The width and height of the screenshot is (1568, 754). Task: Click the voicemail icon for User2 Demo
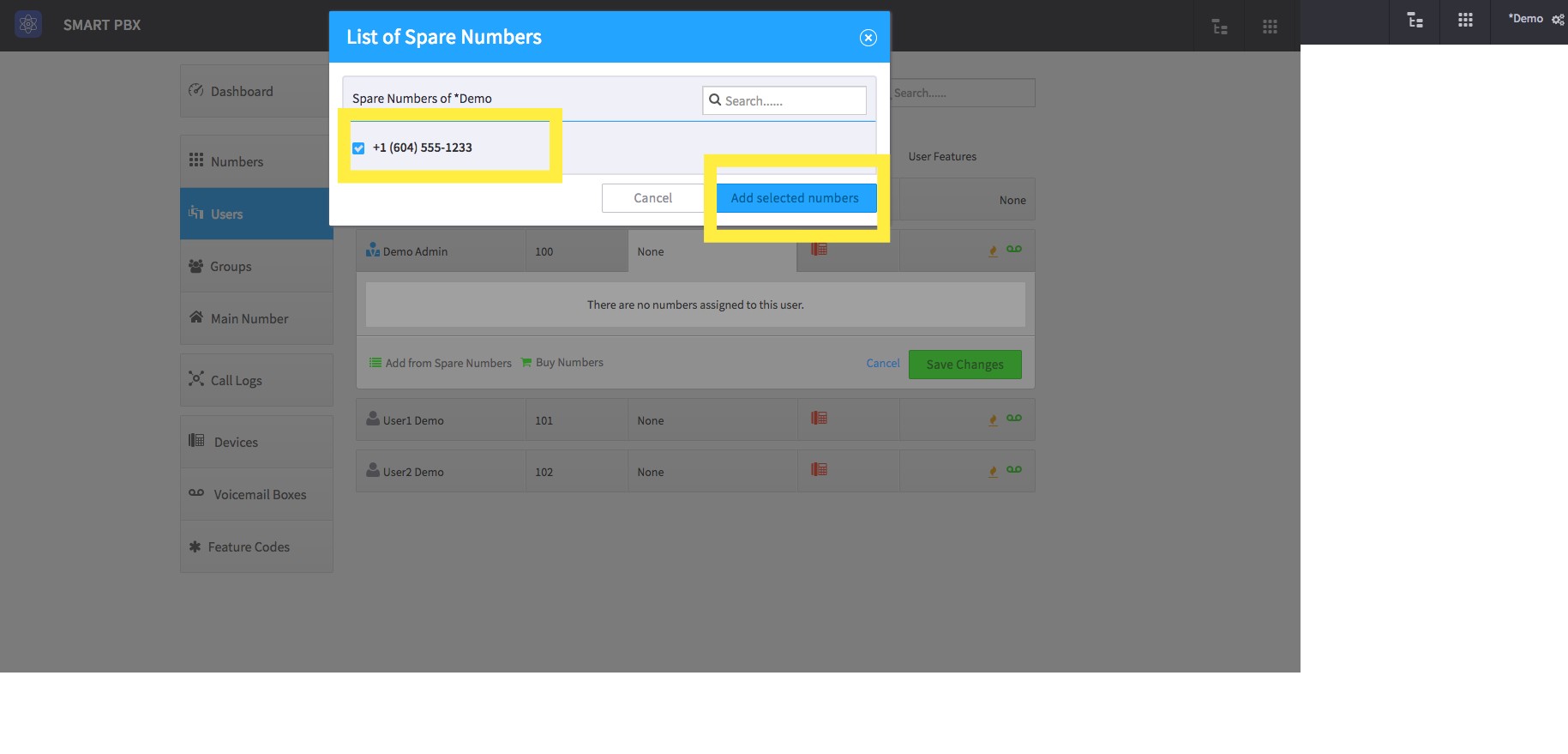point(1014,469)
